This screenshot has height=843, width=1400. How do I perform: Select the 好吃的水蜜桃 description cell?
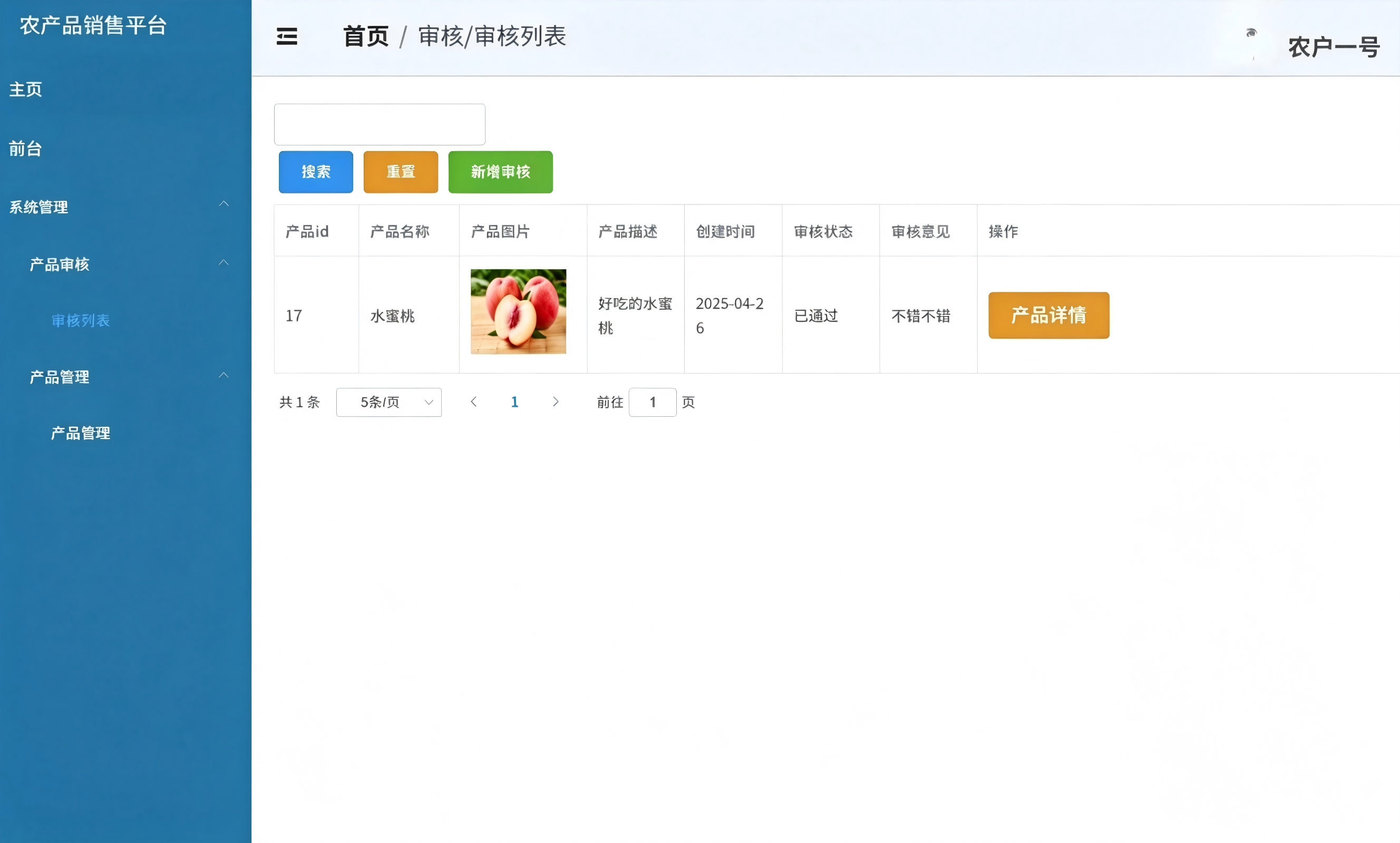(x=635, y=315)
